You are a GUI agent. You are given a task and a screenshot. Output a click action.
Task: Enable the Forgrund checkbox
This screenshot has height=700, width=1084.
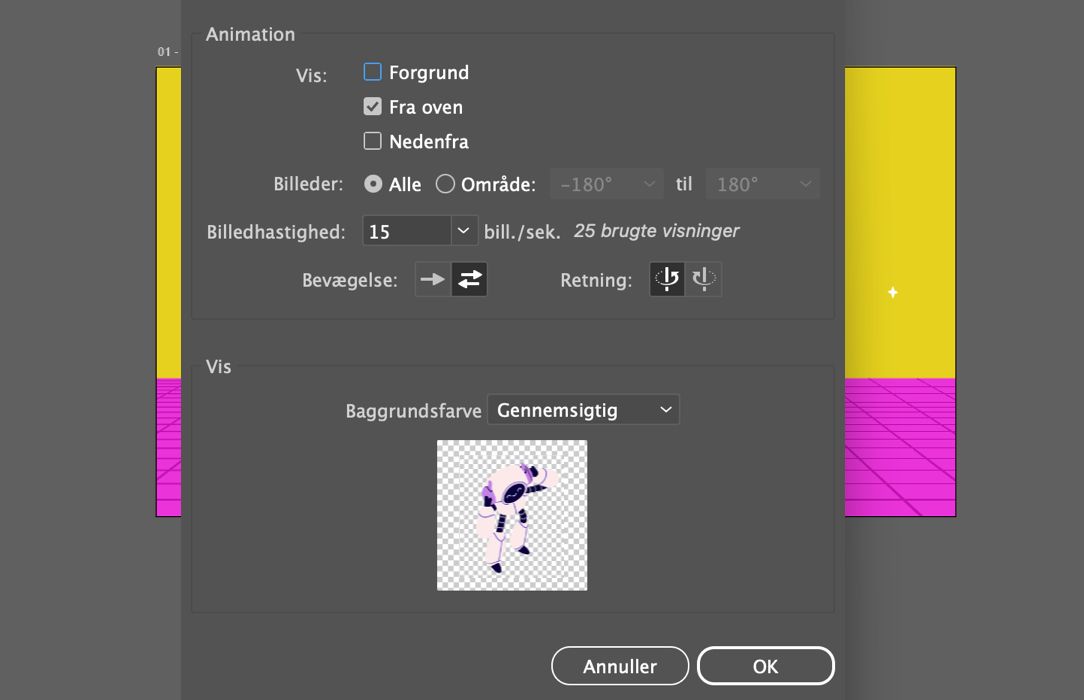click(x=373, y=72)
